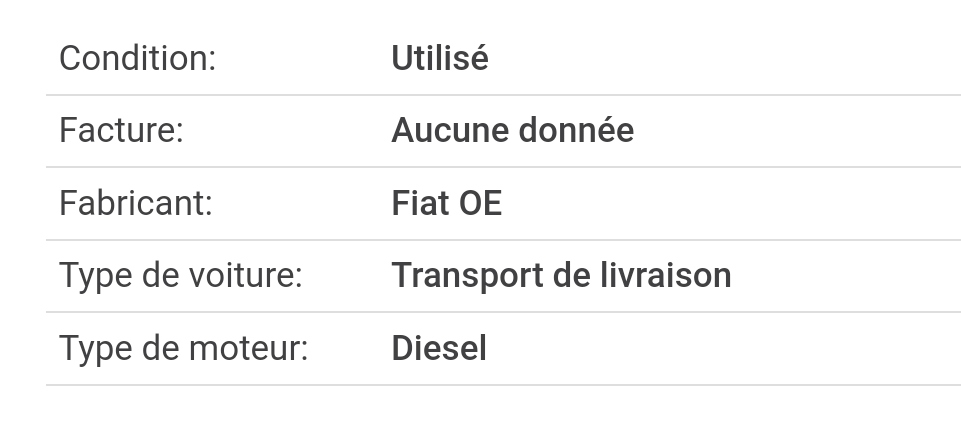The image size is (961, 433).
Task: Select the "Diesel" engine type value
Action: 439,348
